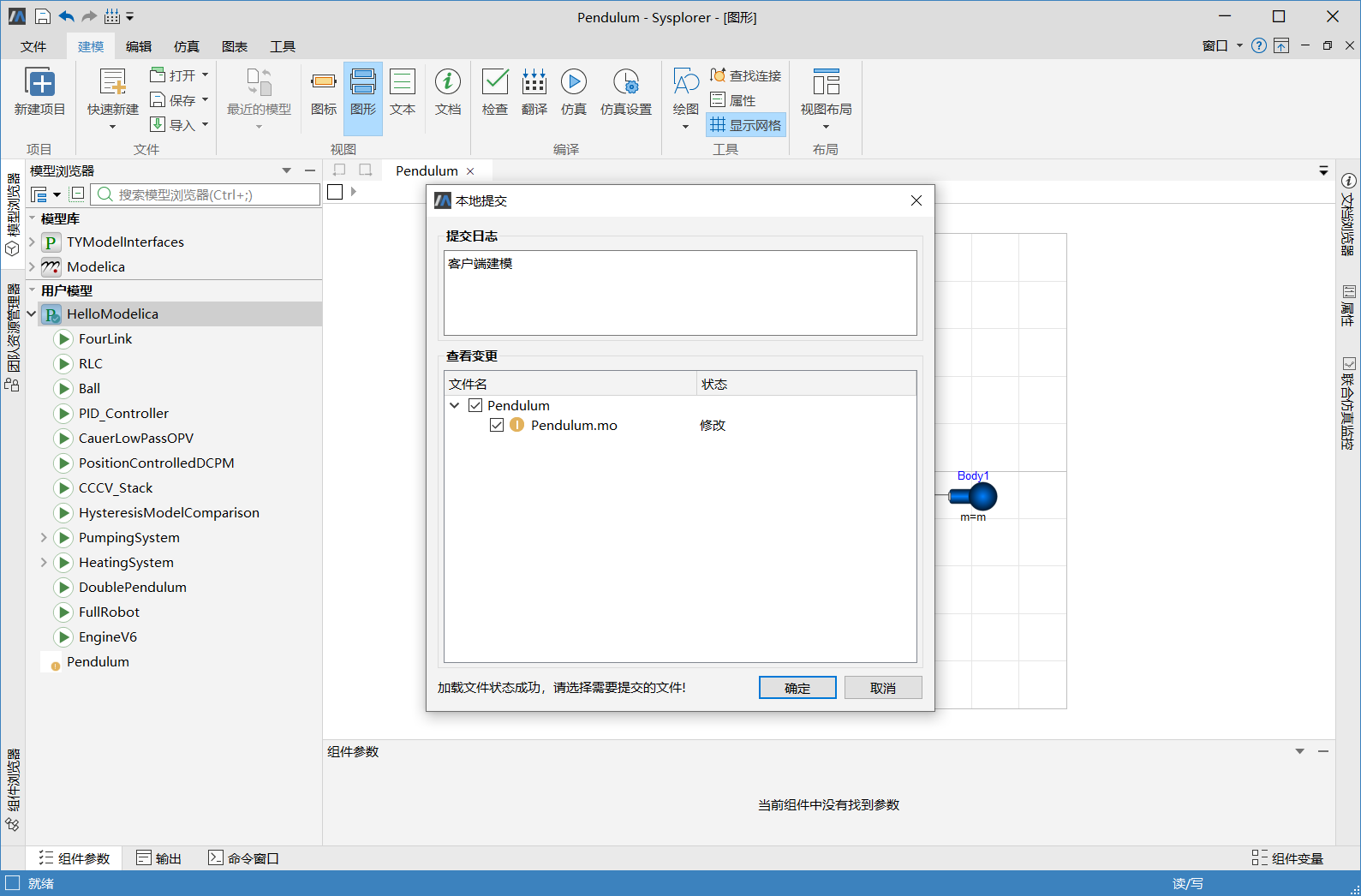
Task: Open the 视图布局 dropdown arrow
Action: coord(826,127)
